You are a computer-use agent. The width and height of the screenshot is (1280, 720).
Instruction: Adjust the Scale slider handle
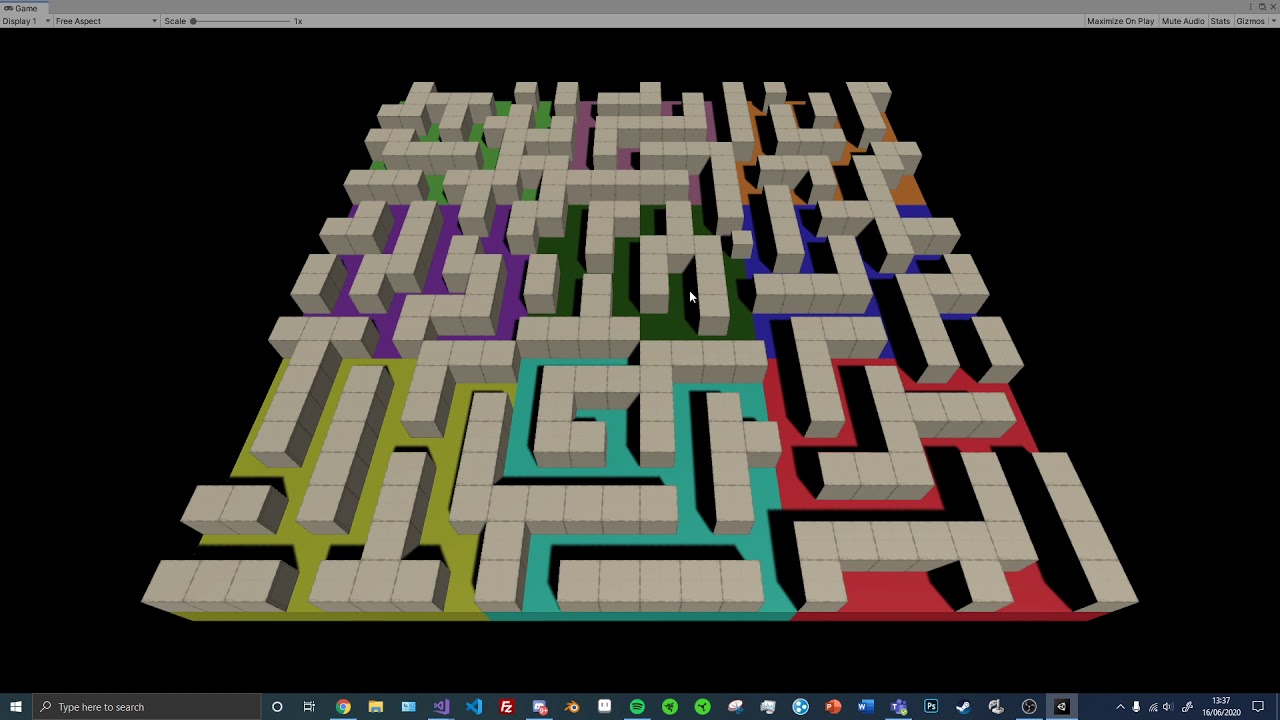193,21
